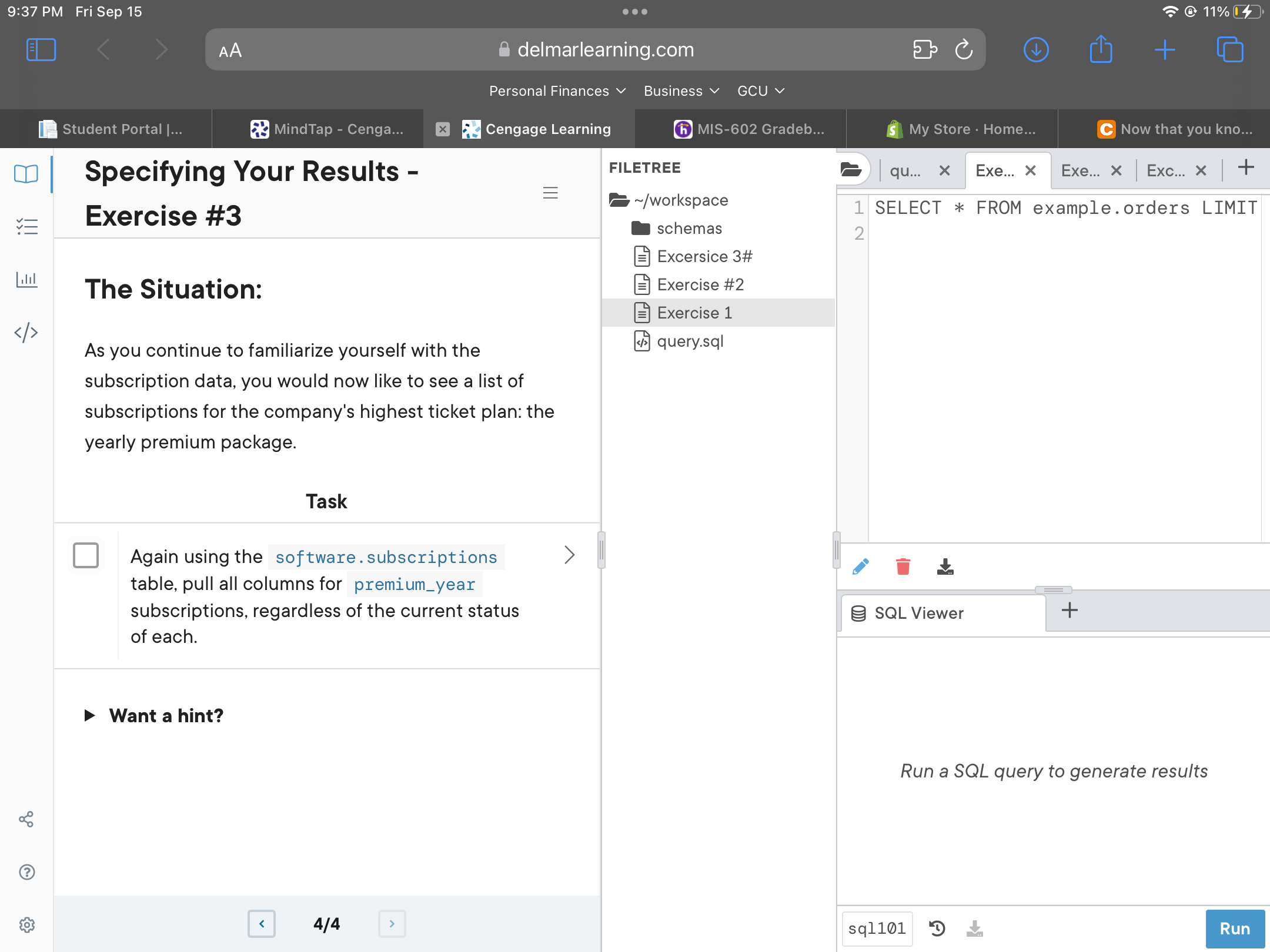The width and height of the screenshot is (1270, 952).
Task: Click the results panel resize handle
Action: coord(1052,589)
